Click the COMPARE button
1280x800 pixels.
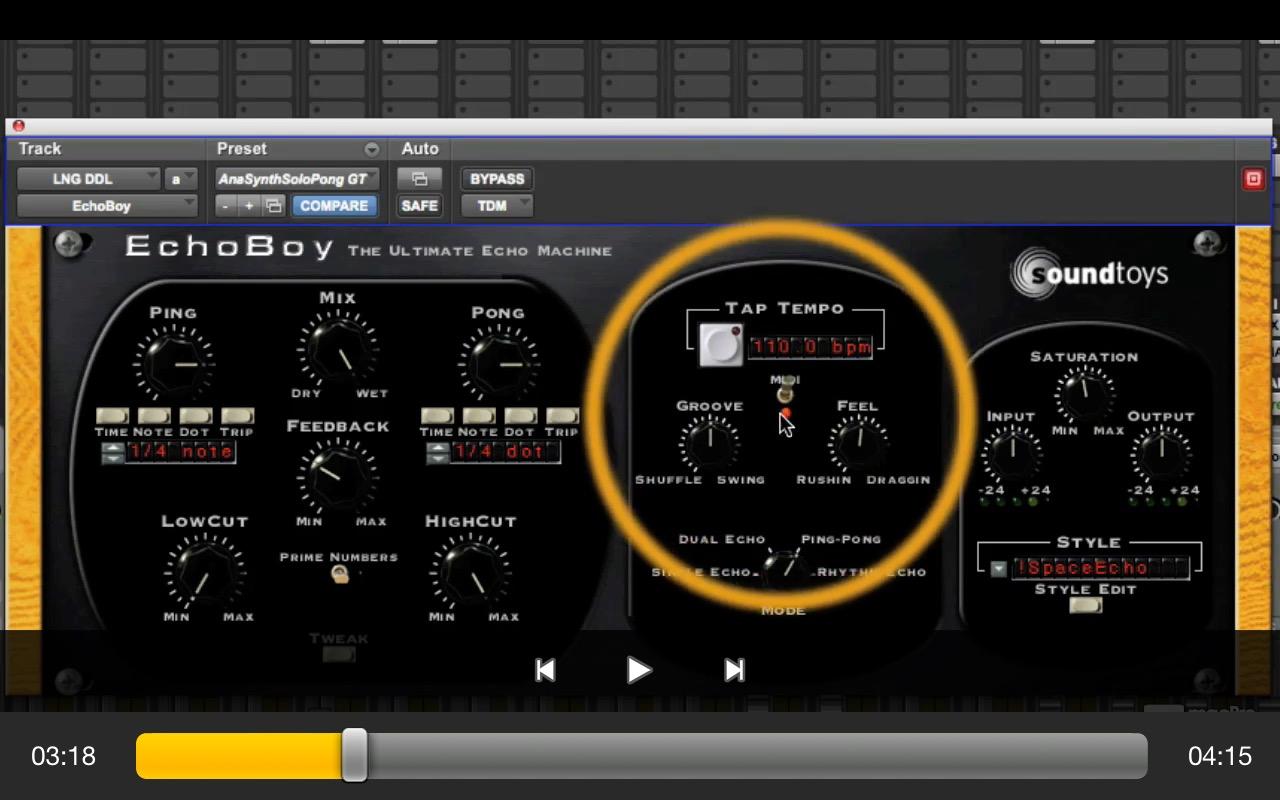pos(334,206)
